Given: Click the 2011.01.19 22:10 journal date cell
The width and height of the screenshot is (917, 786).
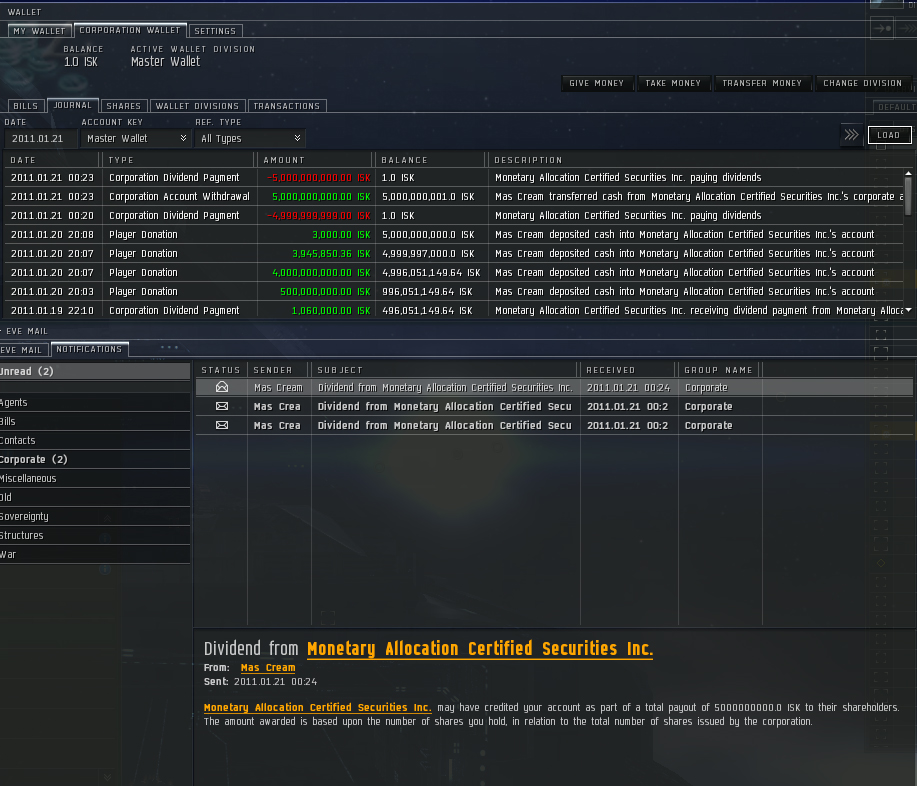Looking at the screenshot, I should click(52, 311).
